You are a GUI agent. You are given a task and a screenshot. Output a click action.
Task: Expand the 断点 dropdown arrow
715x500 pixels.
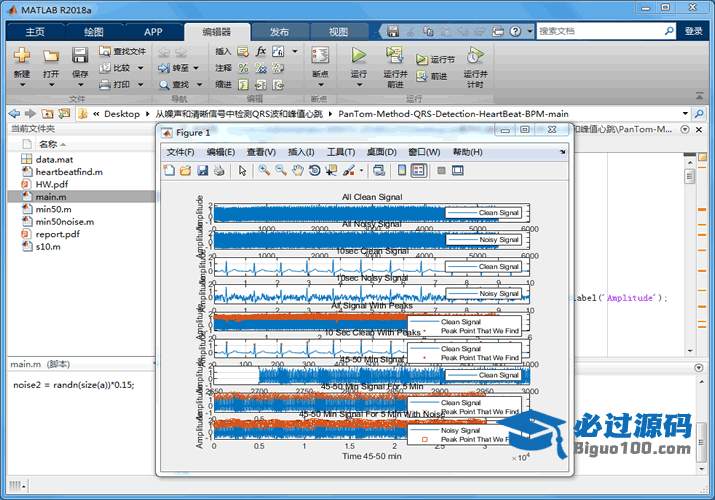click(x=321, y=85)
